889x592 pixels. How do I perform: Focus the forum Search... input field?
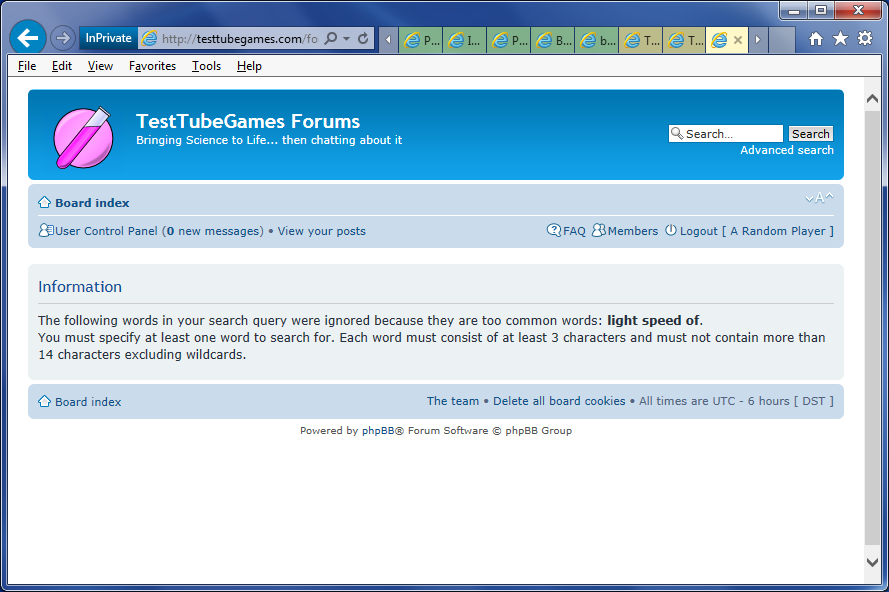[726, 134]
